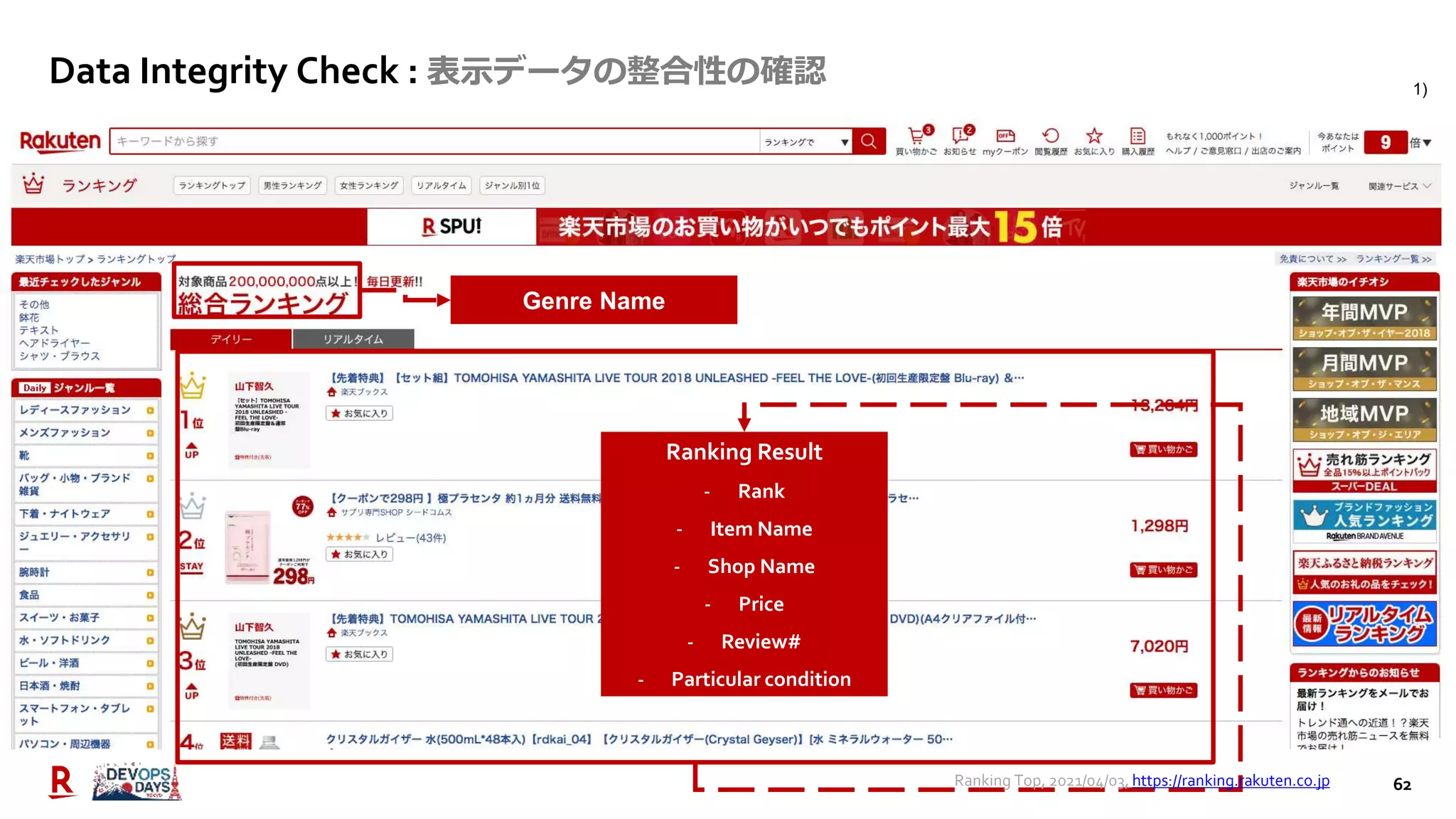Open リアルタイム menu item in top bar
This screenshot has width=1456, height=819.
click(x=441, y=186)
